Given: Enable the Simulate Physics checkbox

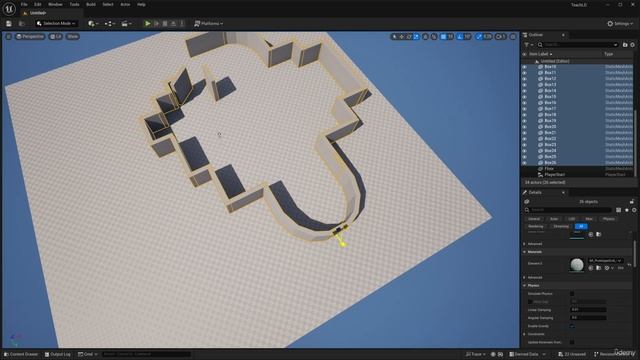Looking at the screenshot, I should click(x=572, y=293).
